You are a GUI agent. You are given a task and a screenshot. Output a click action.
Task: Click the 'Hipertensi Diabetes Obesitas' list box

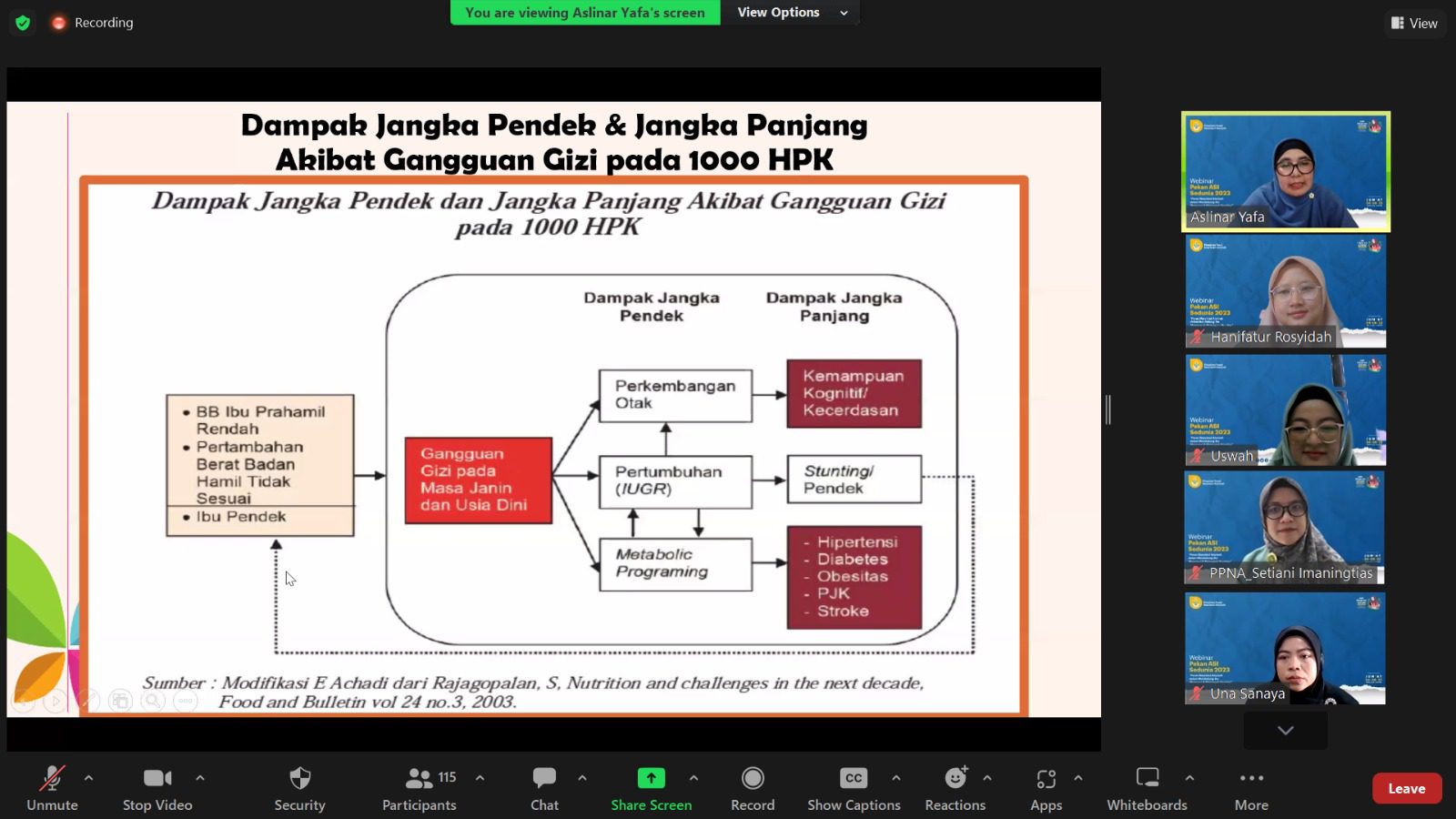click(x=854, y=577)
